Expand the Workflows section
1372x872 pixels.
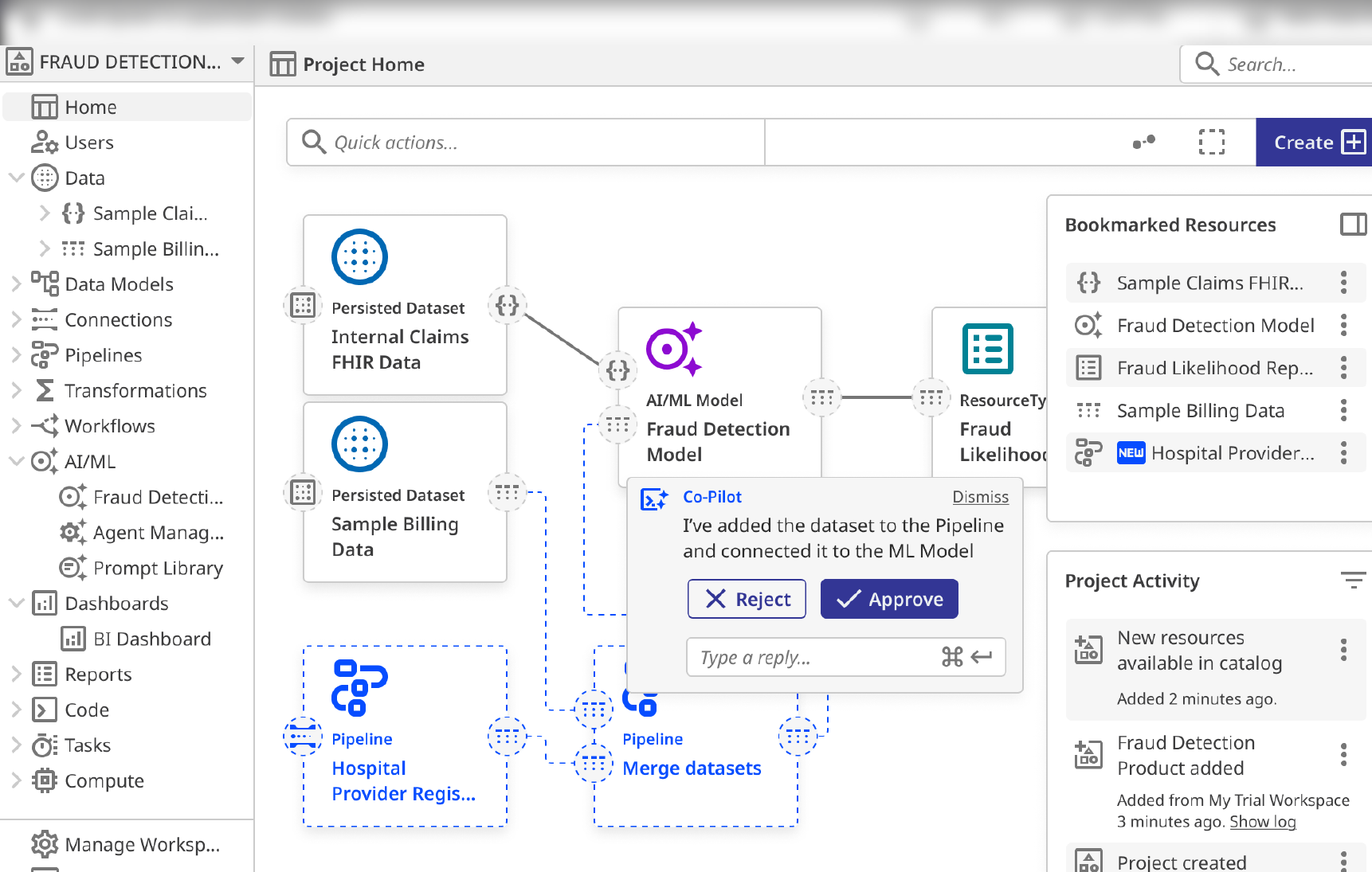[x=16, y=426]
